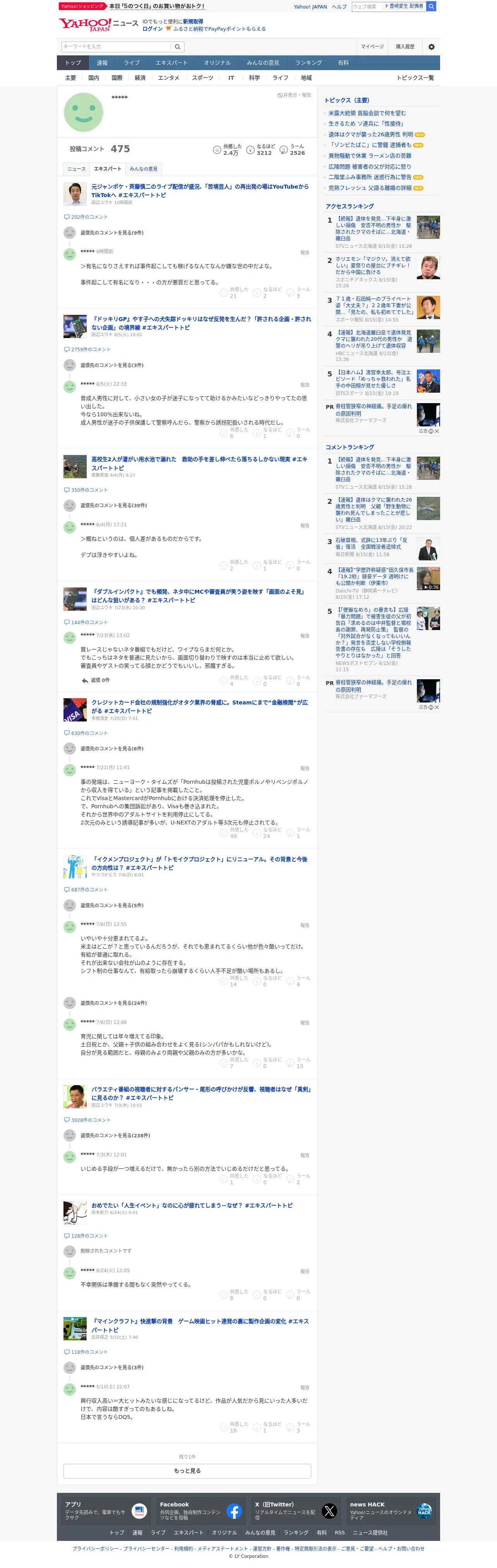Image resolution: width=497 pixels, height=1568 pixels.
Task: Click the Yahoo! JAPAN ニュース logo
Action: coord(98,24)
